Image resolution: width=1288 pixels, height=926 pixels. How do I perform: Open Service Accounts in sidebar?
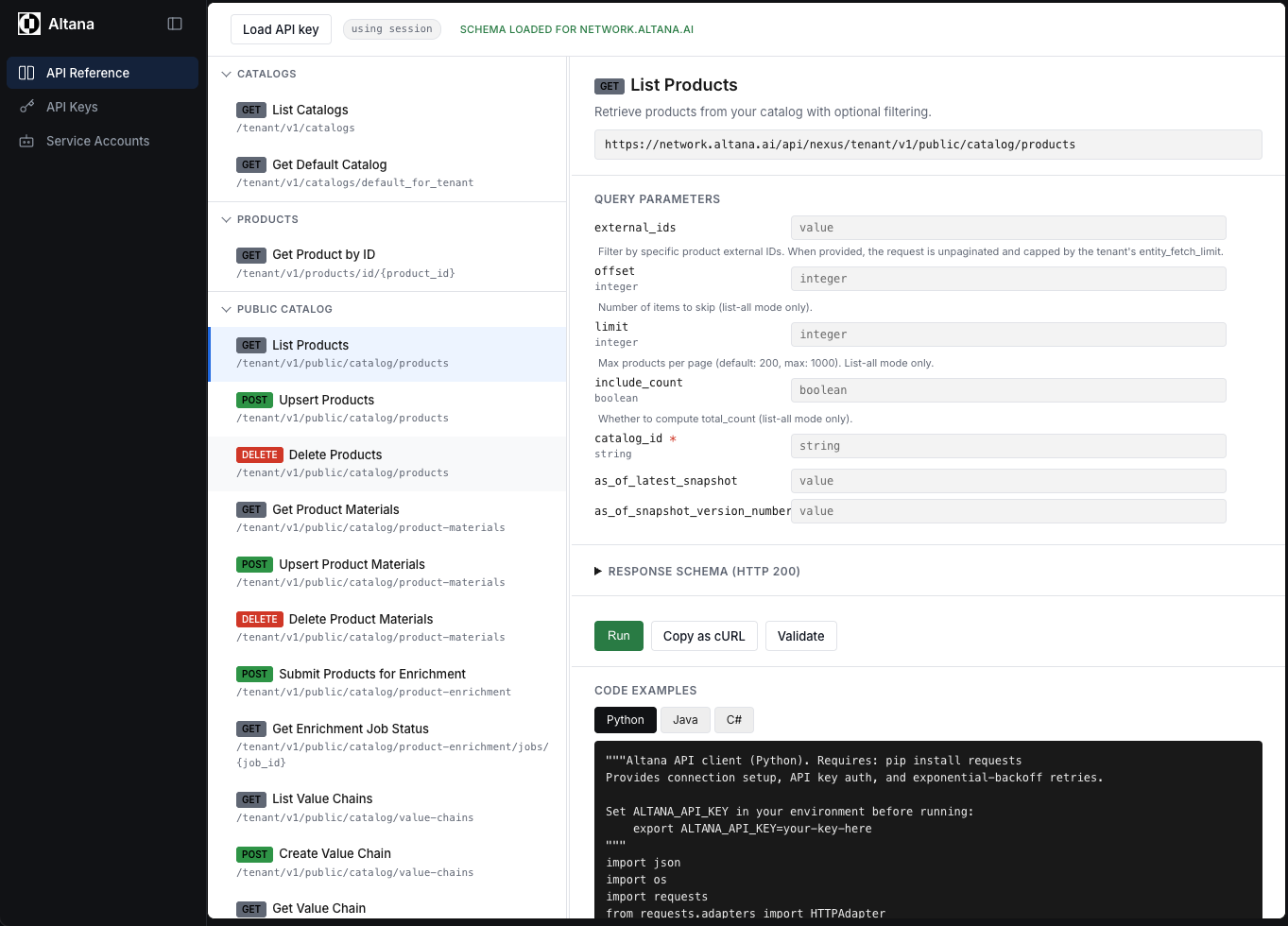(x=102, y=141)
